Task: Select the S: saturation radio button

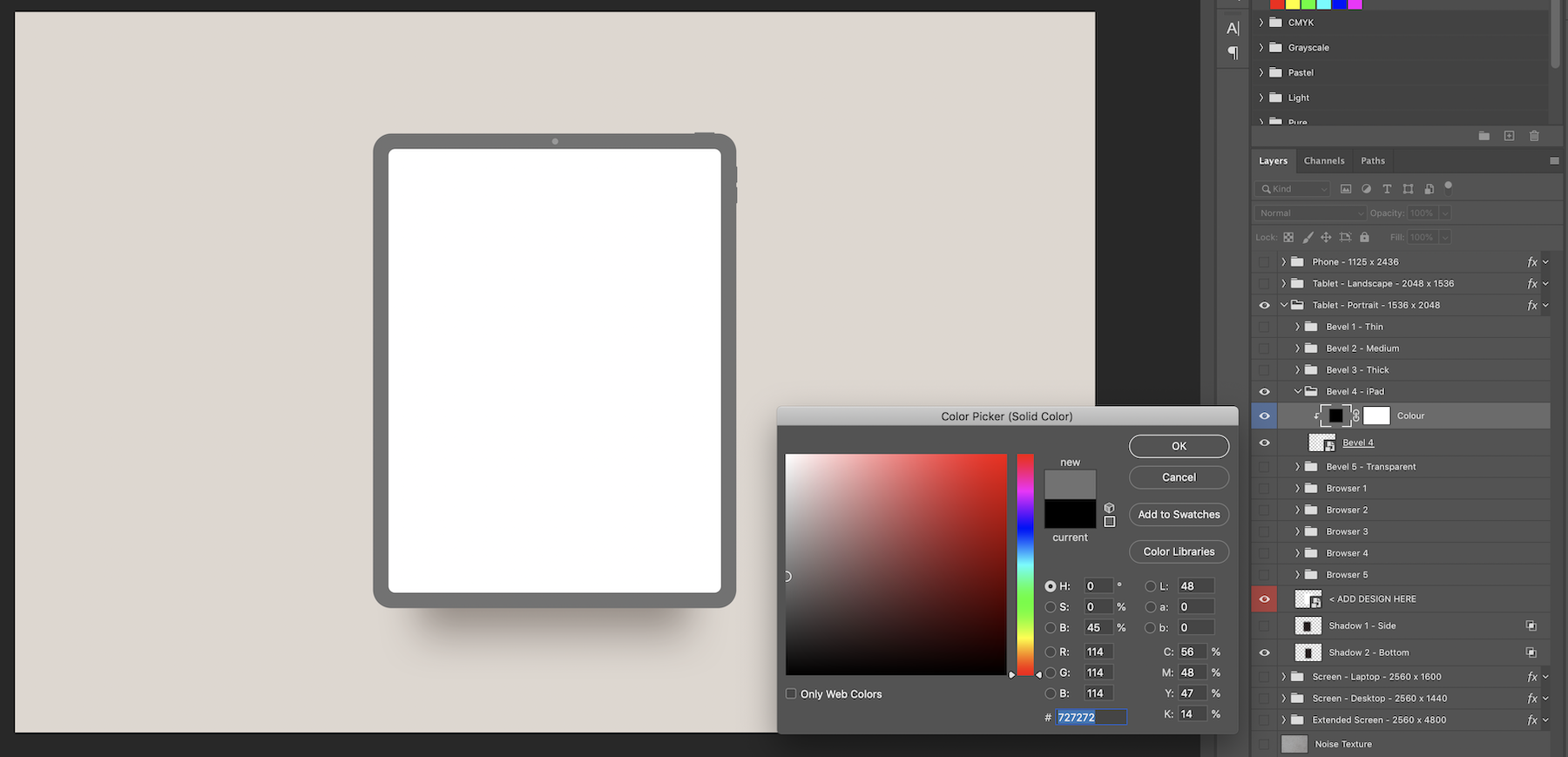Action: pyautogui.click(x=1051, y=607)
